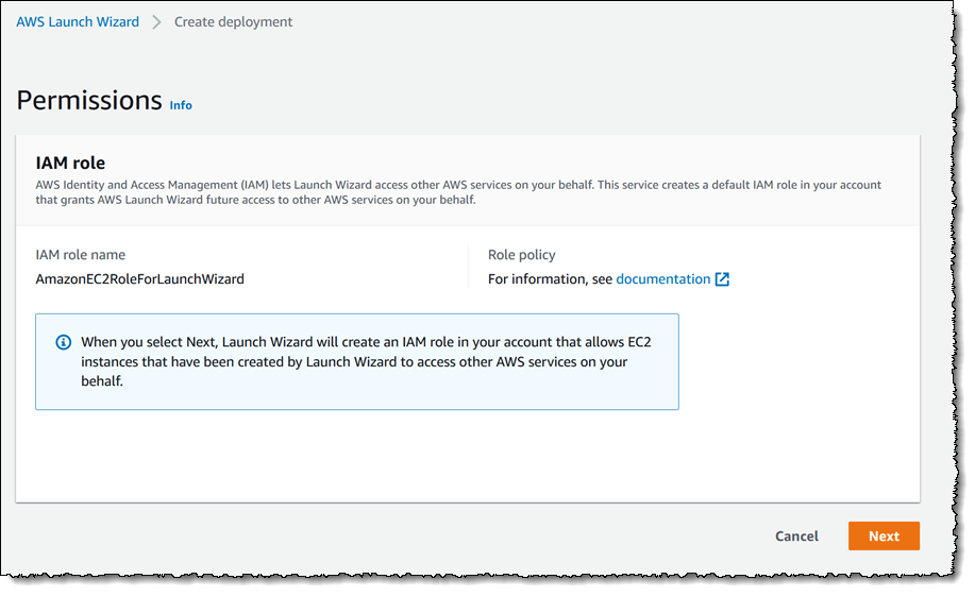Open the role policy documentation link

pyautogui.click(x=663, y=279)
